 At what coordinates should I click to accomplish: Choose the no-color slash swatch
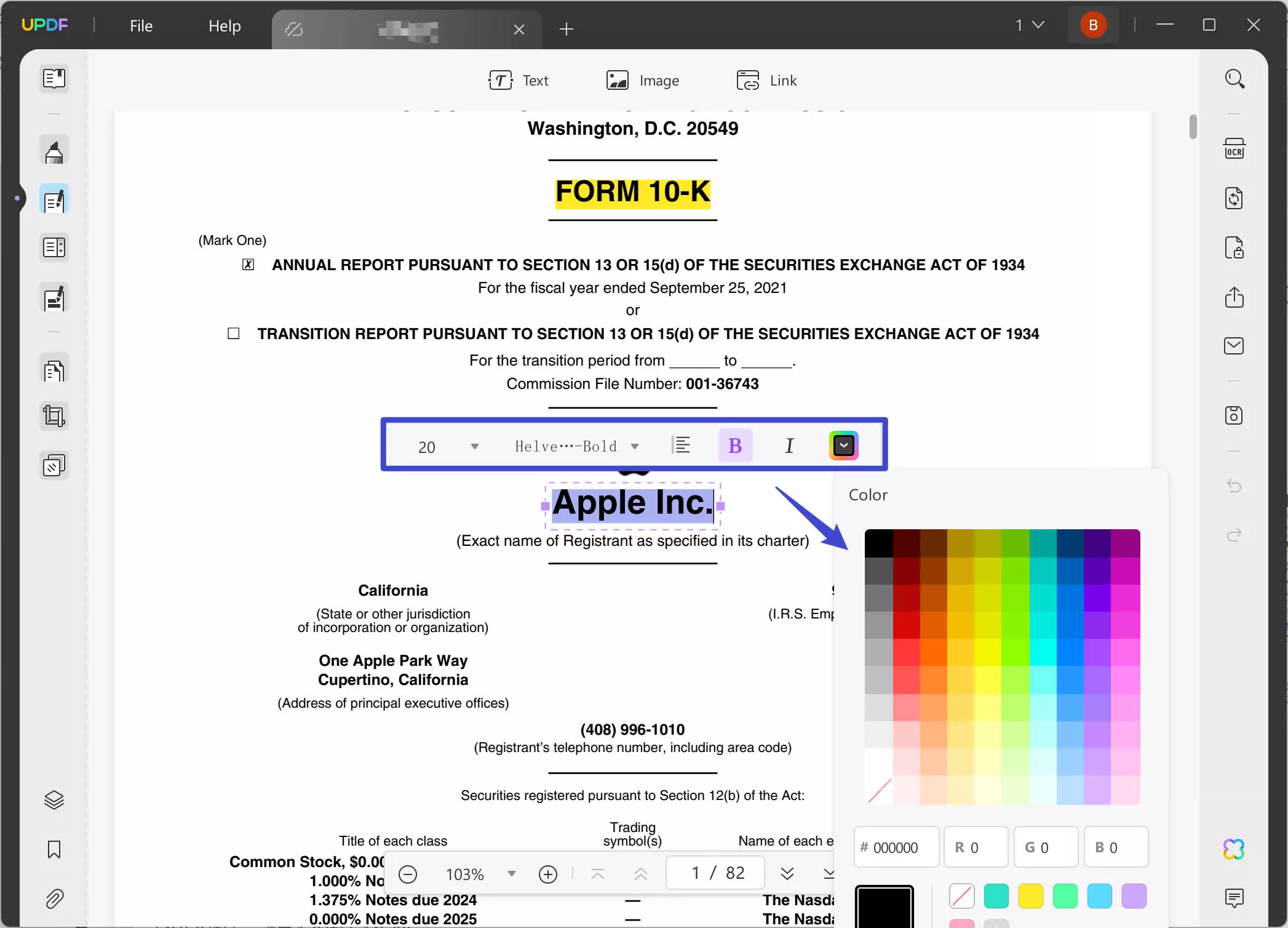tap(962, 896)
